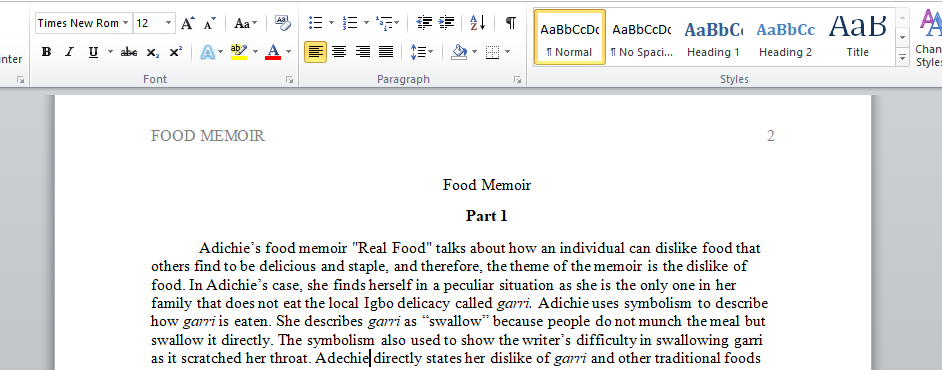942x370 pixels.
Task: Toggle bold formatting
Action: (46, 52)
